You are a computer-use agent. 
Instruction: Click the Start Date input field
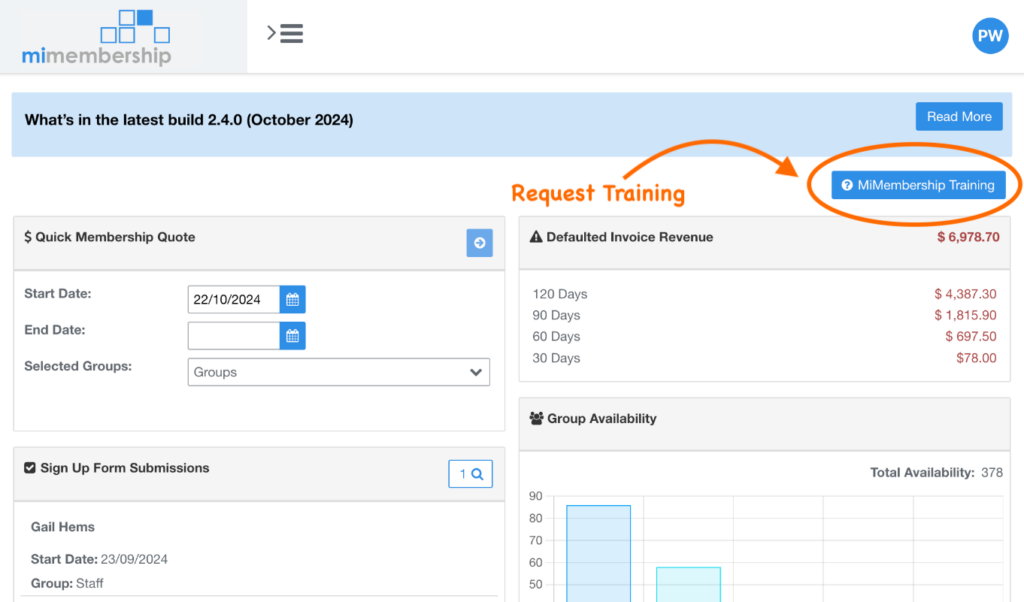click(233, 300)
